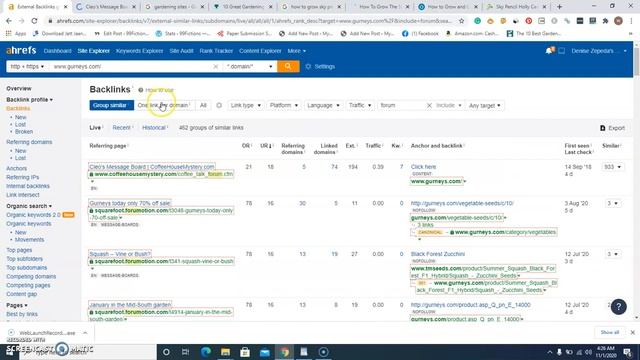Open Content Explorer in top navigation
This screenshot has width=640, height=360.
[260, 51]
